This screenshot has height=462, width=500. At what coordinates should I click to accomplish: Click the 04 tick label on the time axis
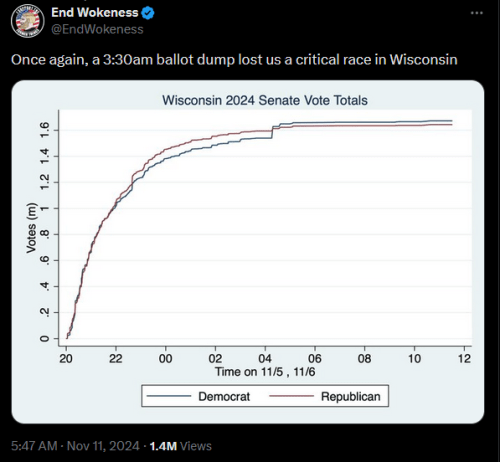pyautogui.click(x=265, y=358)
